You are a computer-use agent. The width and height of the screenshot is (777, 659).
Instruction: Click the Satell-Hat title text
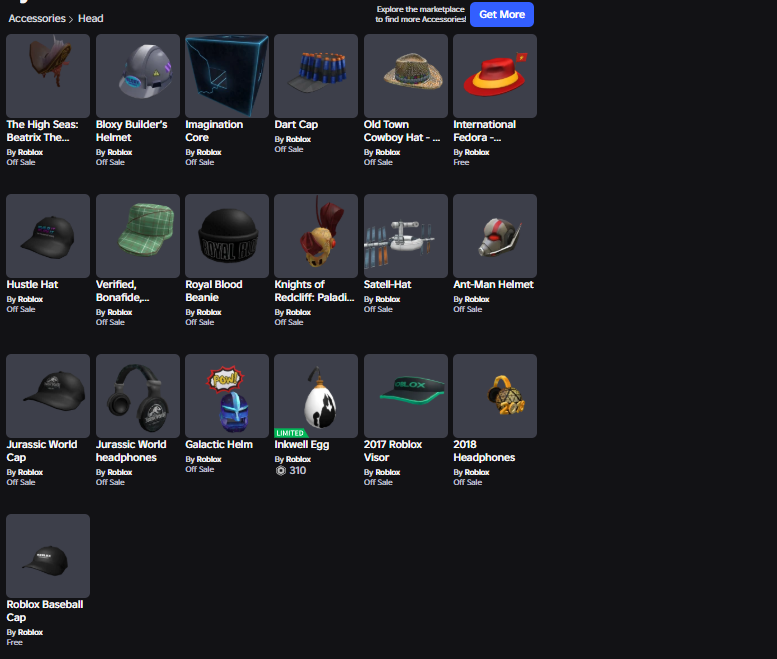click(x=388, y=284)
